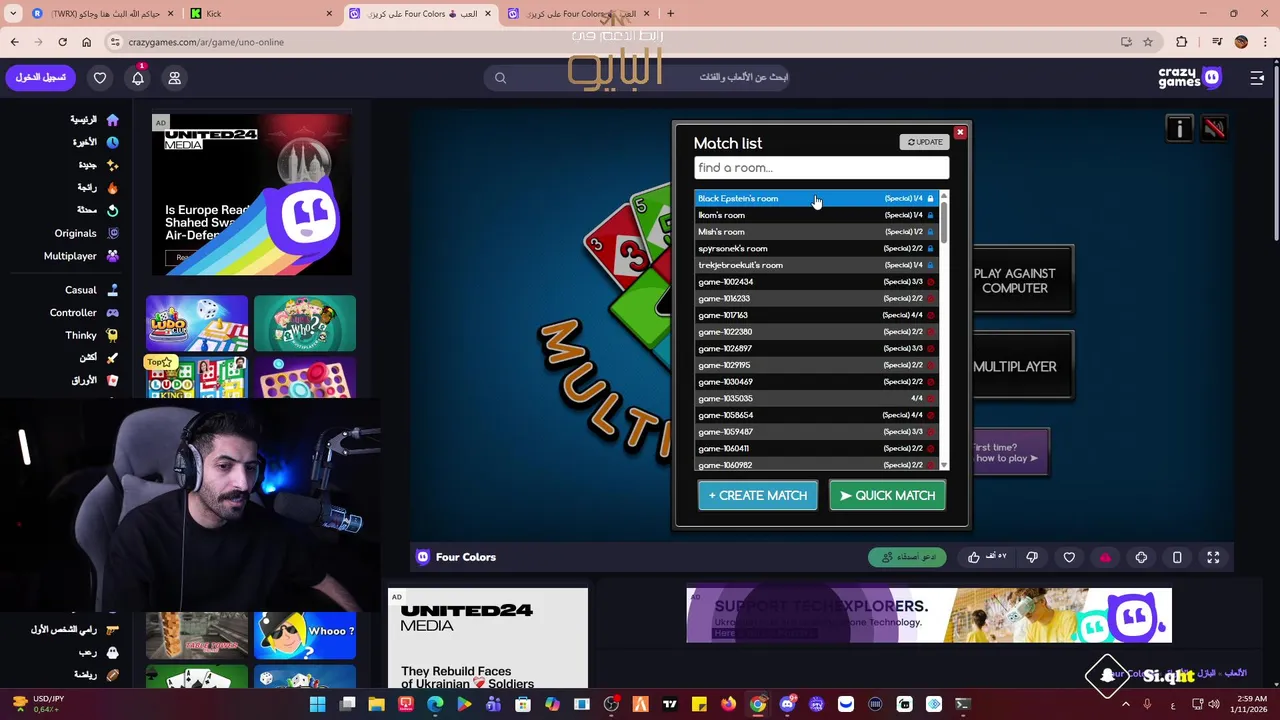The width and height of the screenshot is (1280, 720).
Task: Click the notifications bell icon
Action: (138, 78)
